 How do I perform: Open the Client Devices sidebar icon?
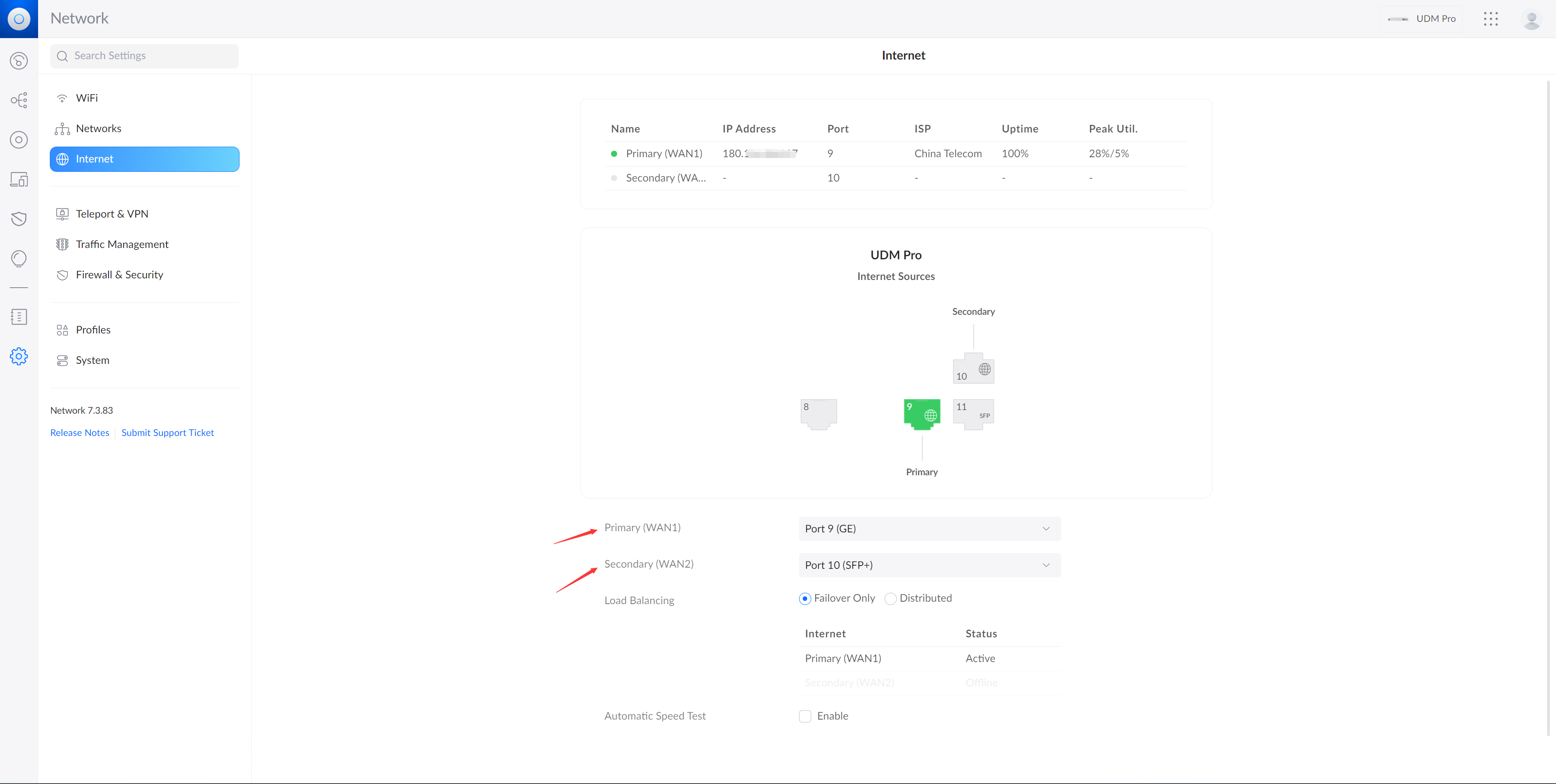[x=19, y=179]
